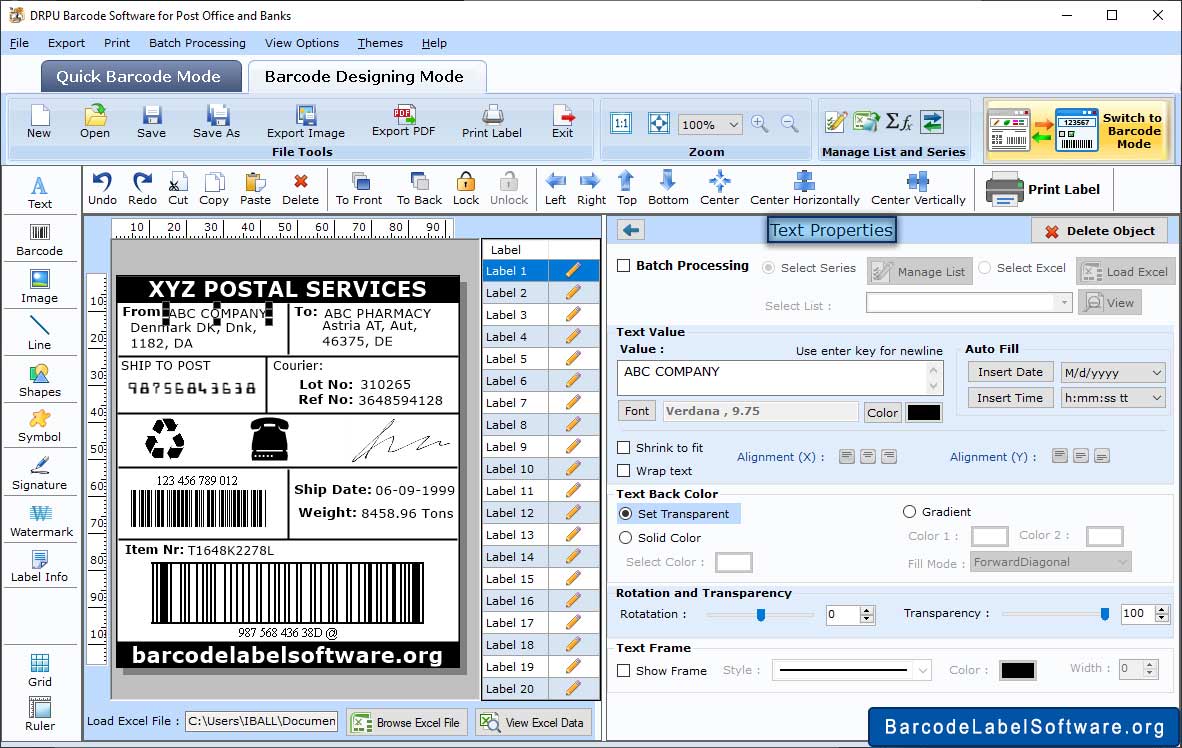Send object To Back

(419, 189)
